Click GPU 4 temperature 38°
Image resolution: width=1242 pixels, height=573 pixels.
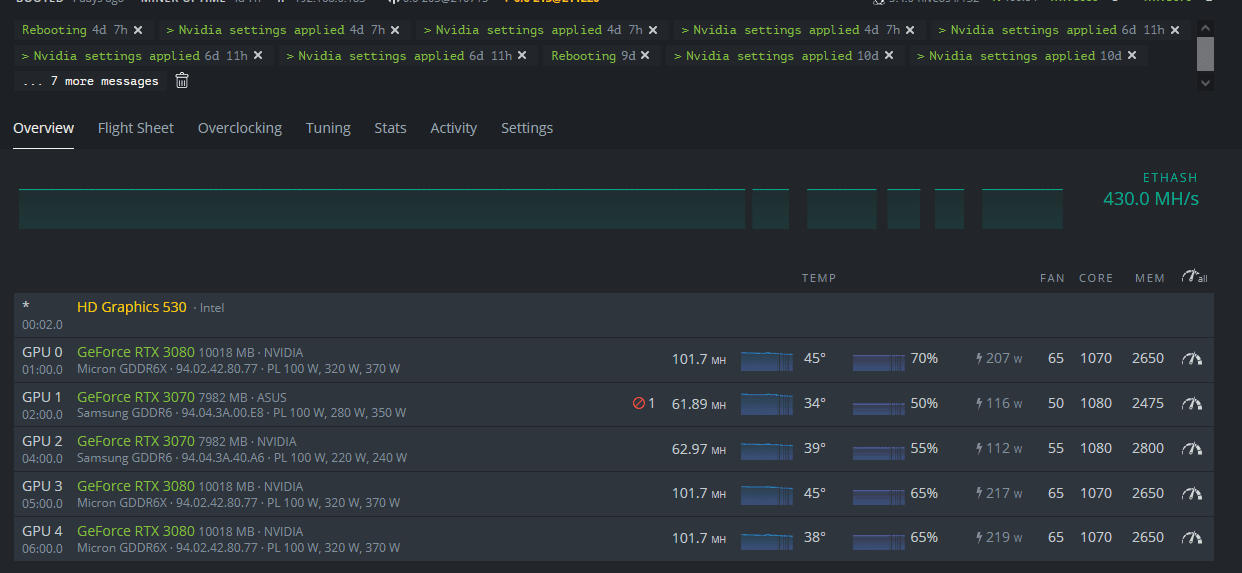pyautogui.click(x=815, y=537)
